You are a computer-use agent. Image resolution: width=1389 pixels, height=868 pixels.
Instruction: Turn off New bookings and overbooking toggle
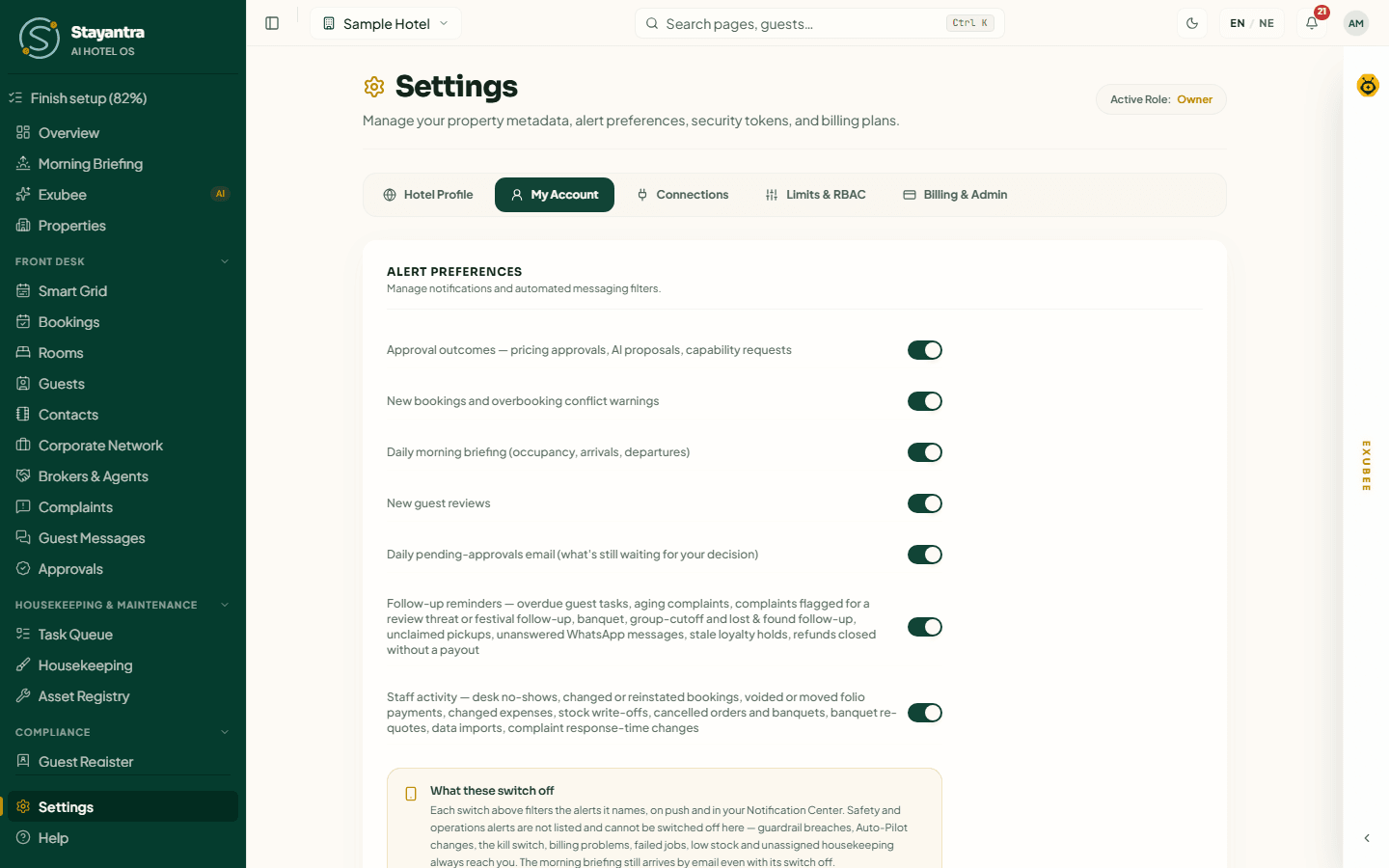[924, 401]
